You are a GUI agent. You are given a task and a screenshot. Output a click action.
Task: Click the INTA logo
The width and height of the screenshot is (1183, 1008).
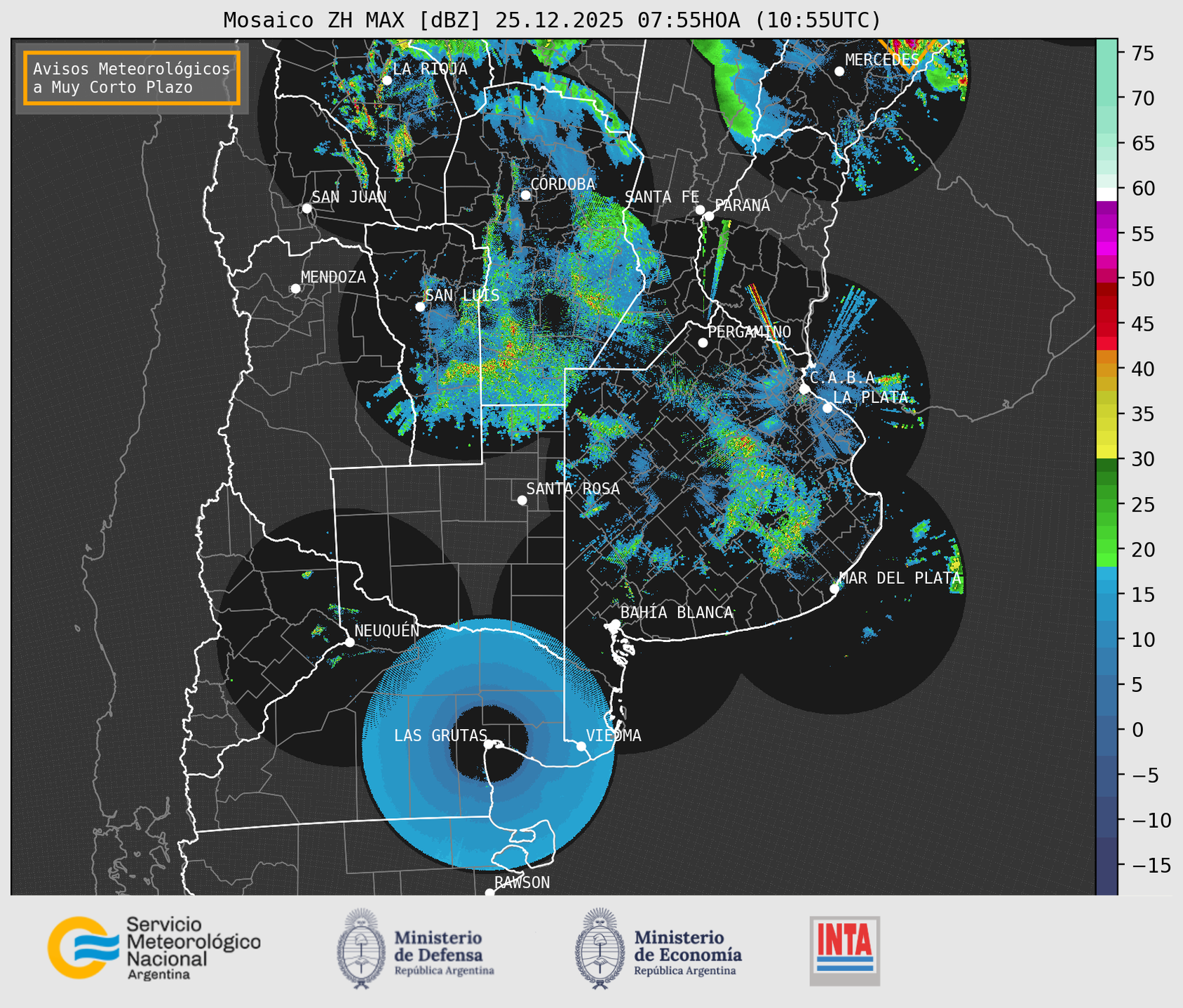[x=844, y=951]
